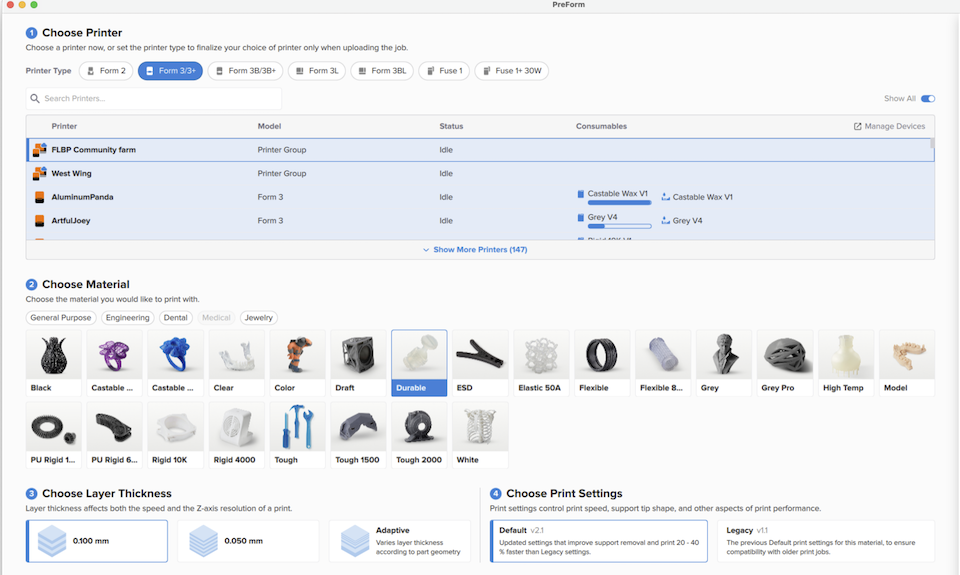Viewport: 960px width, 575px height.
Task: Choose Adaptive layer thickness option
Action: (400, 541)
